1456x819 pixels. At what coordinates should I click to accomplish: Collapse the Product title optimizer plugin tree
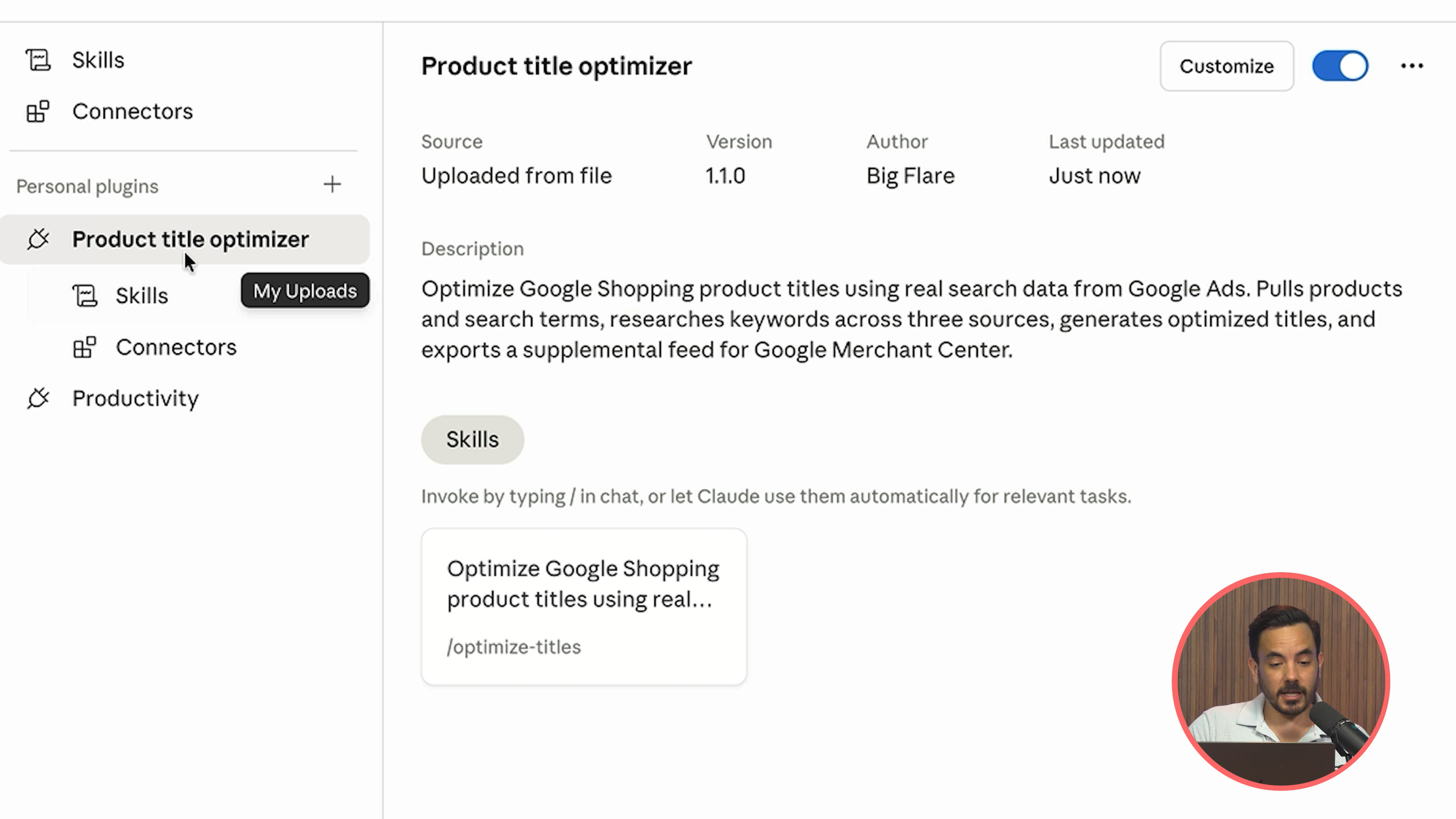pyautogui.click(x=185, y=239)
